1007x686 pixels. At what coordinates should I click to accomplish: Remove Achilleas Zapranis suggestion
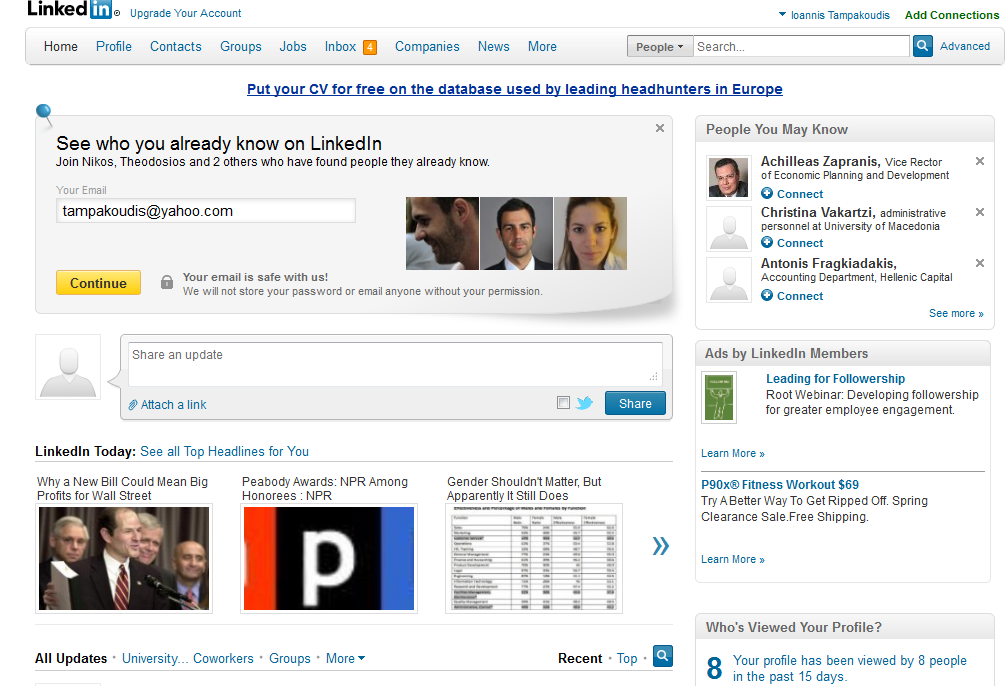coord(980,161)
